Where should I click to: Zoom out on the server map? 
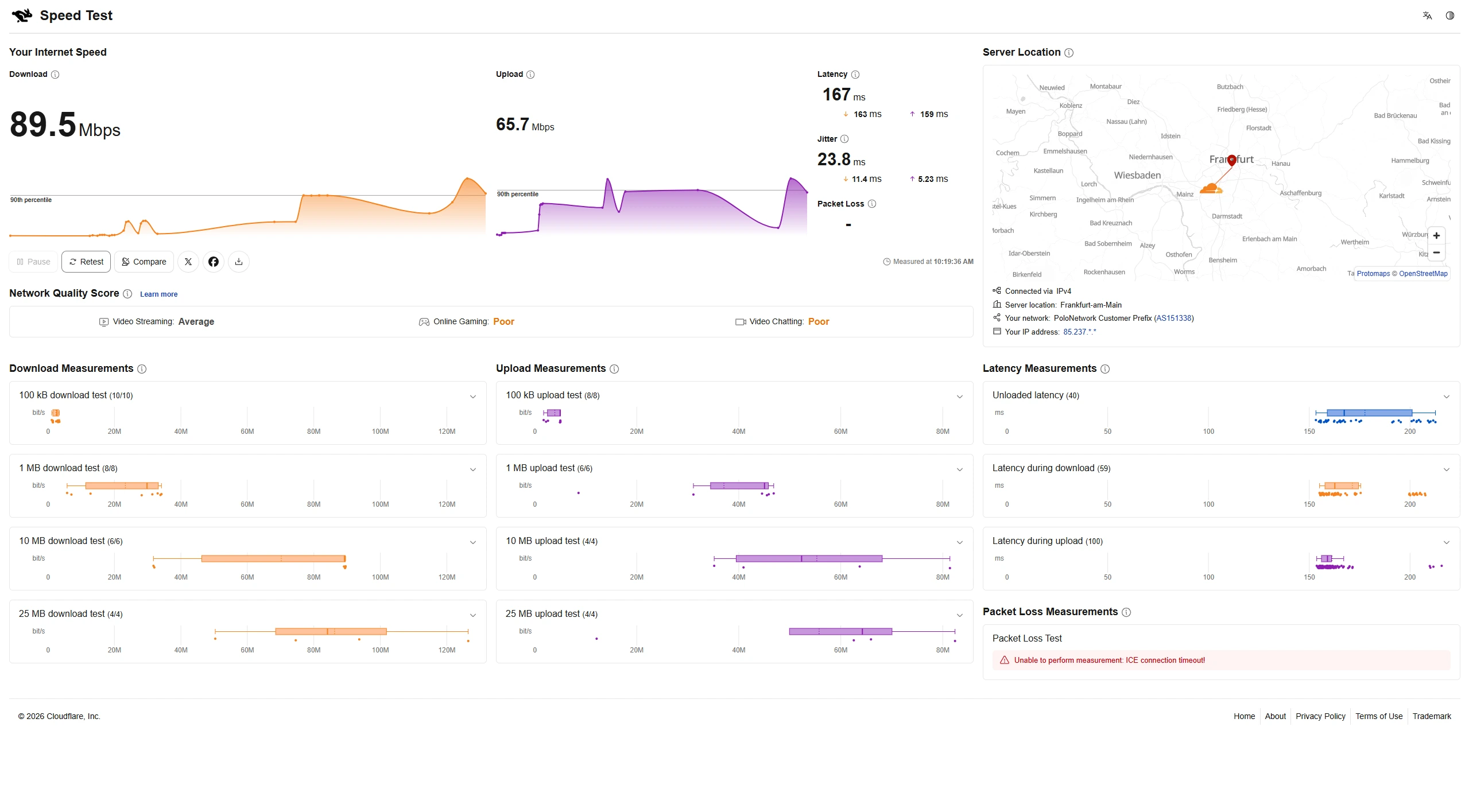[1436, 252]
